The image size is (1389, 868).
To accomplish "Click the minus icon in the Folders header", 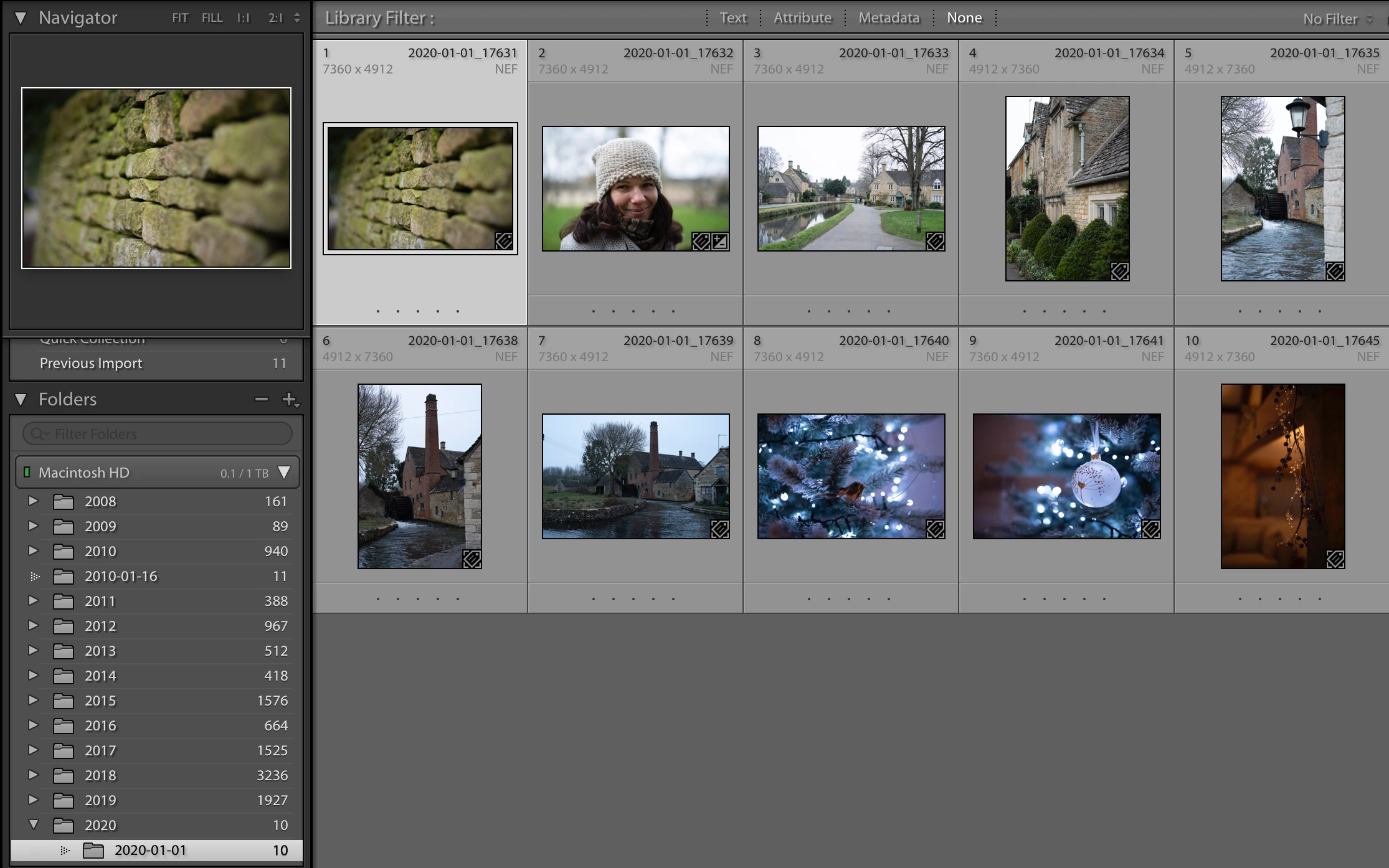I will click(262, 399).
